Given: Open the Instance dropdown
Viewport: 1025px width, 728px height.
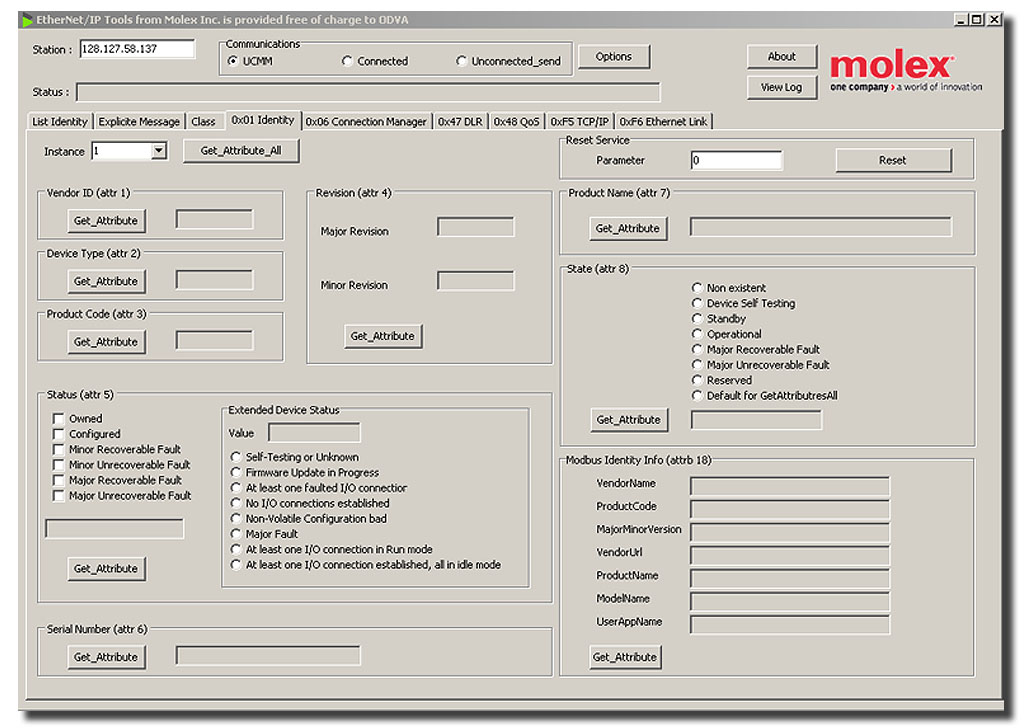Looking at the screenshot, I should pyautogui.click(x=158, y=151).
